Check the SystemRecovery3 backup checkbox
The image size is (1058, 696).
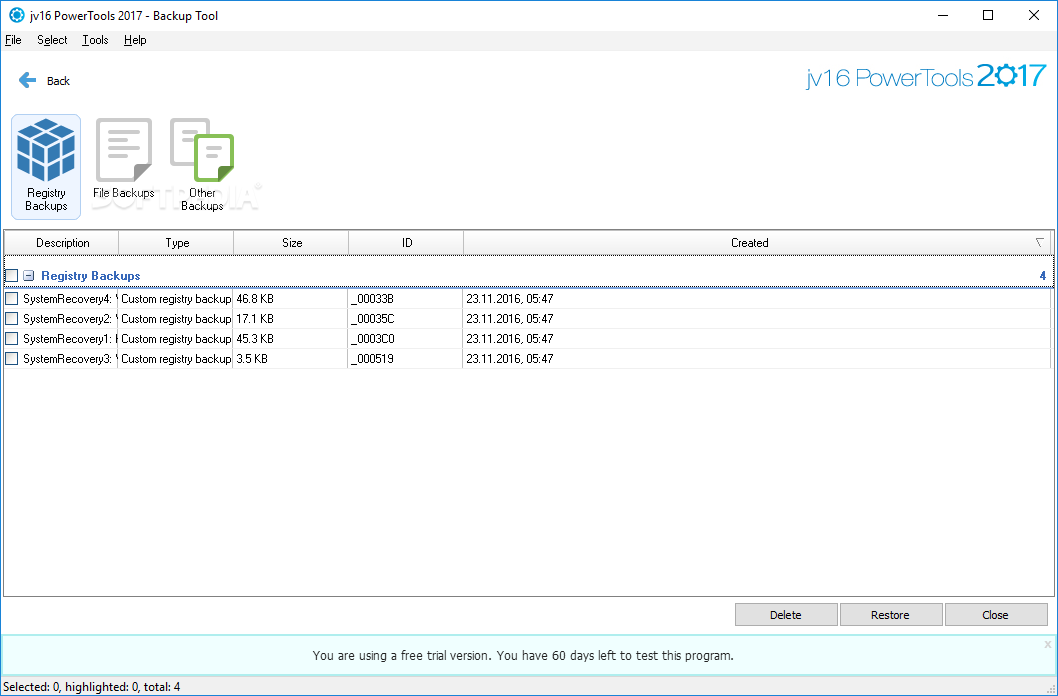(x=11, y=359)
